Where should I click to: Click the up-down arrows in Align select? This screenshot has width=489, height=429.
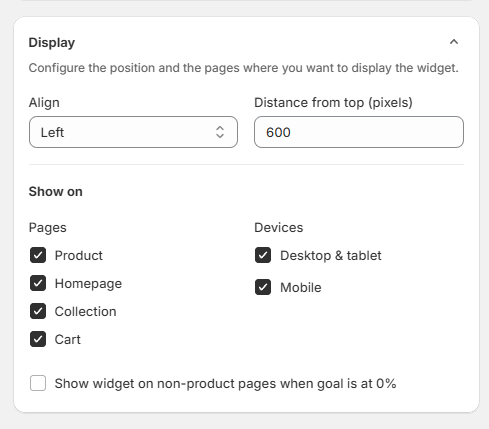click(x=220, y=132)
